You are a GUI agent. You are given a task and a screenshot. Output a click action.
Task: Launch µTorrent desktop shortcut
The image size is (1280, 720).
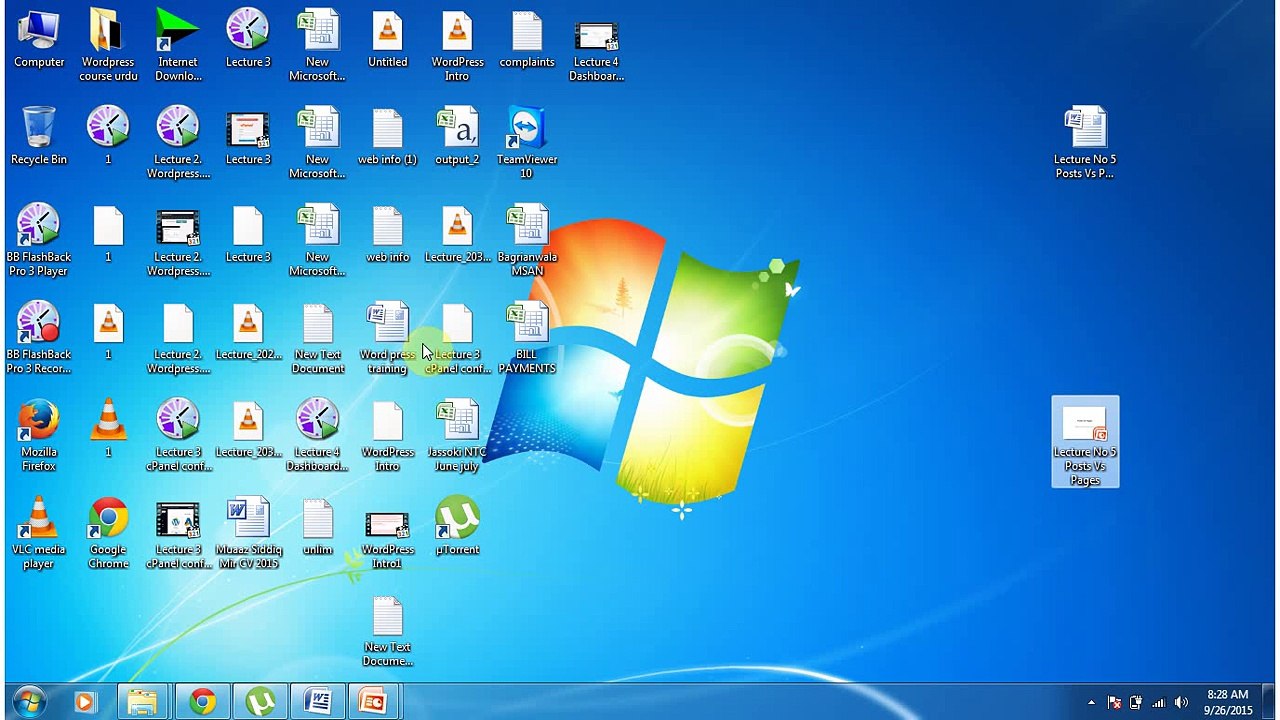point(457,527)
